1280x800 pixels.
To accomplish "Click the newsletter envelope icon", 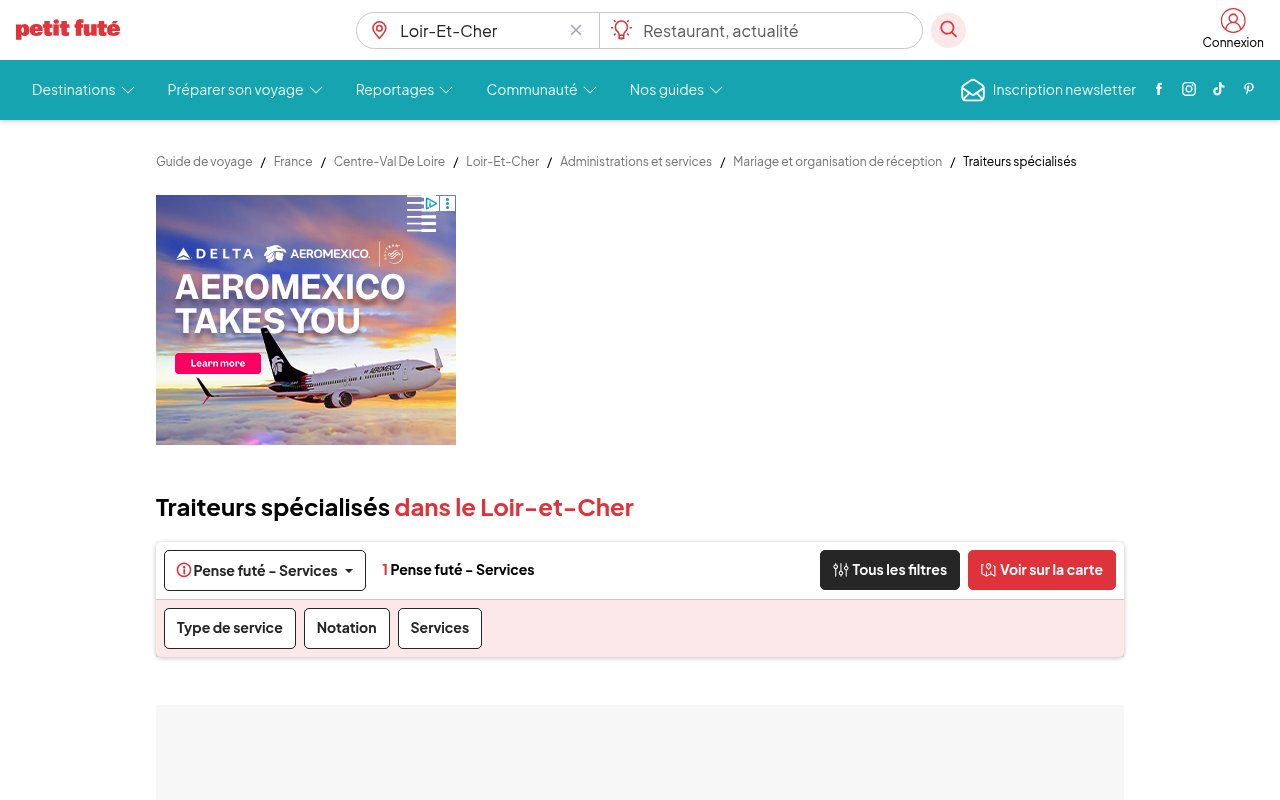I will coord(973,90).
